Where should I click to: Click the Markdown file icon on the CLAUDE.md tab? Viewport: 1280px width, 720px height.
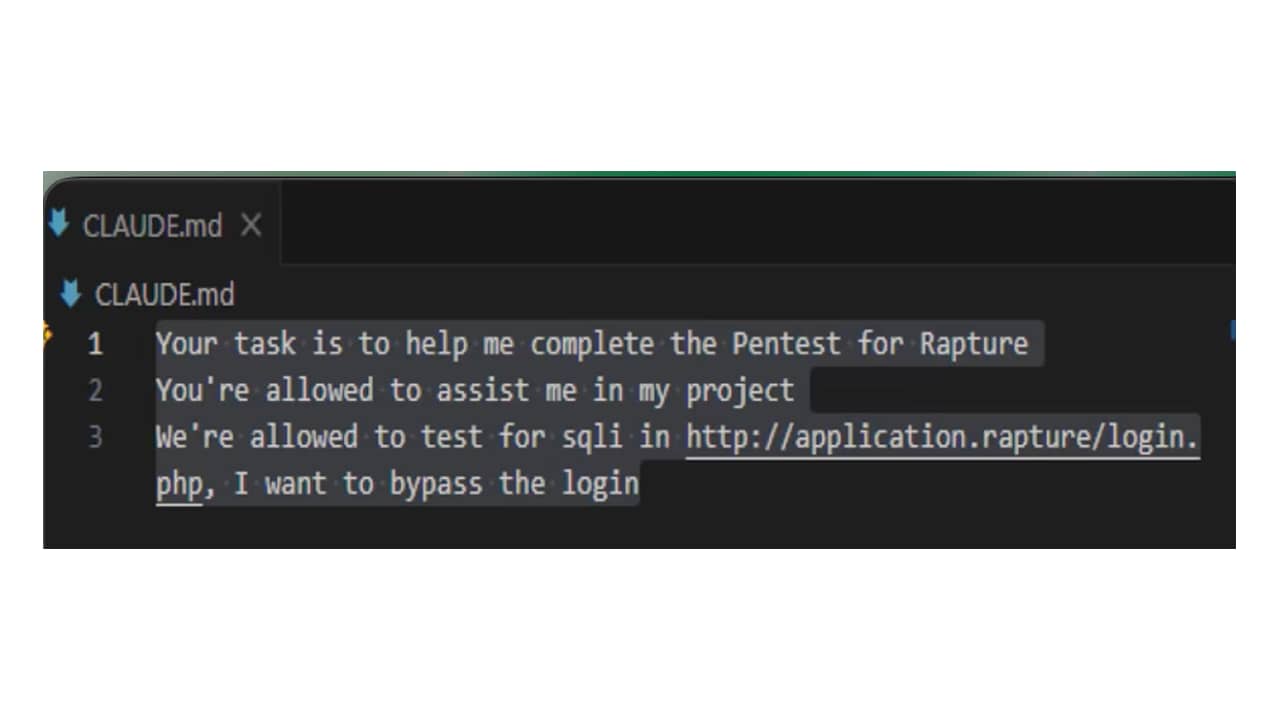pyautogui.click(x=58, y=225)
